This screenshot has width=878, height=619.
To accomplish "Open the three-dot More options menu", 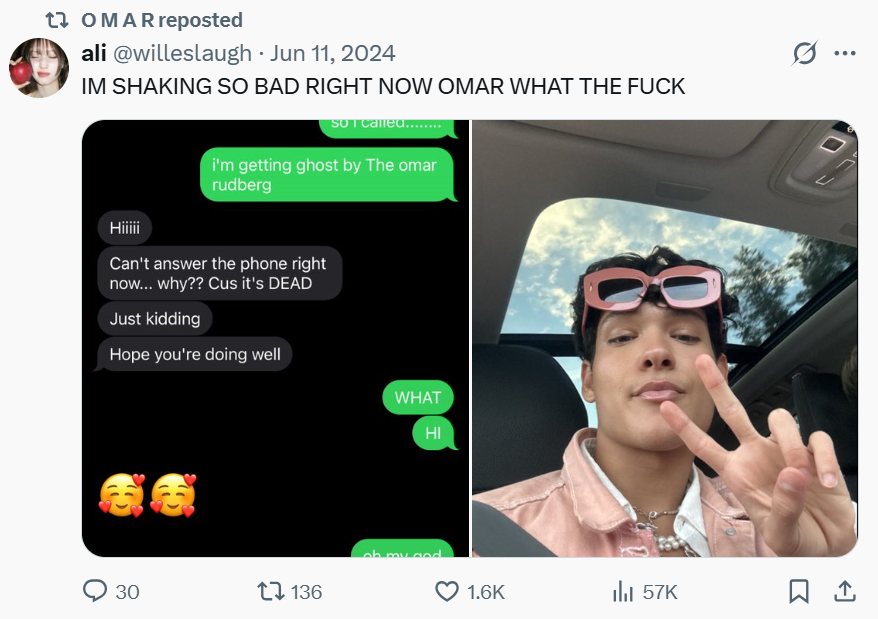I will 845,53.
